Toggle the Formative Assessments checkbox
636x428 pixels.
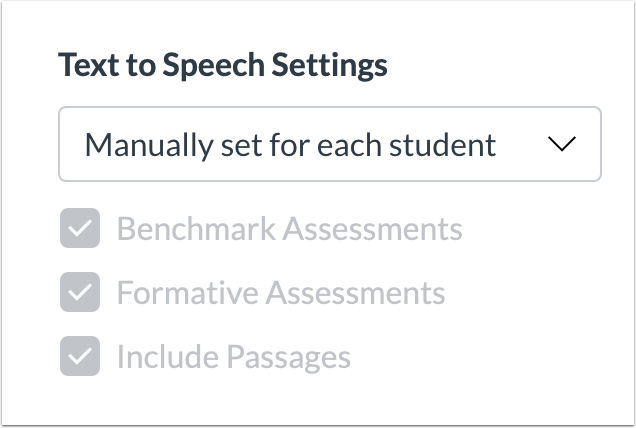point(80,292)
